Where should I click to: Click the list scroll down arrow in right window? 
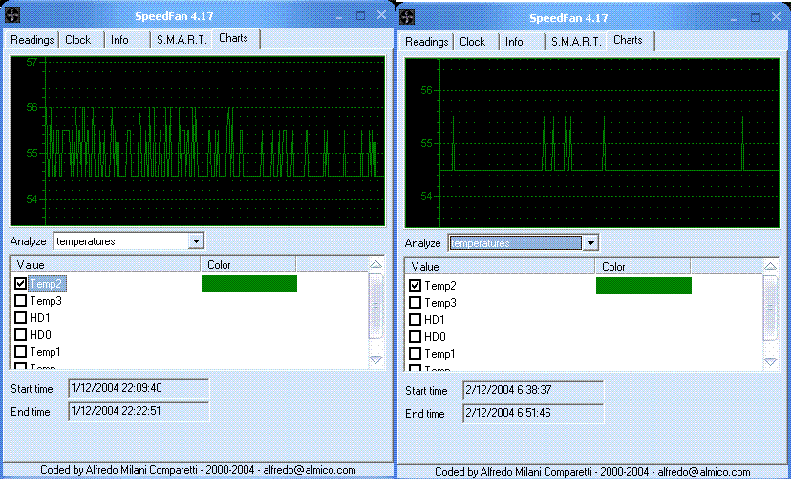770,362
